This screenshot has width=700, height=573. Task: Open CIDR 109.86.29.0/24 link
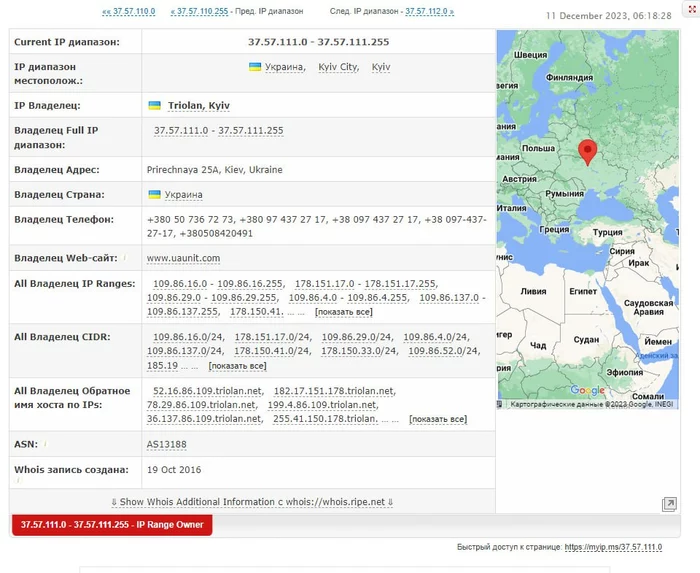[x=356, y=337]
